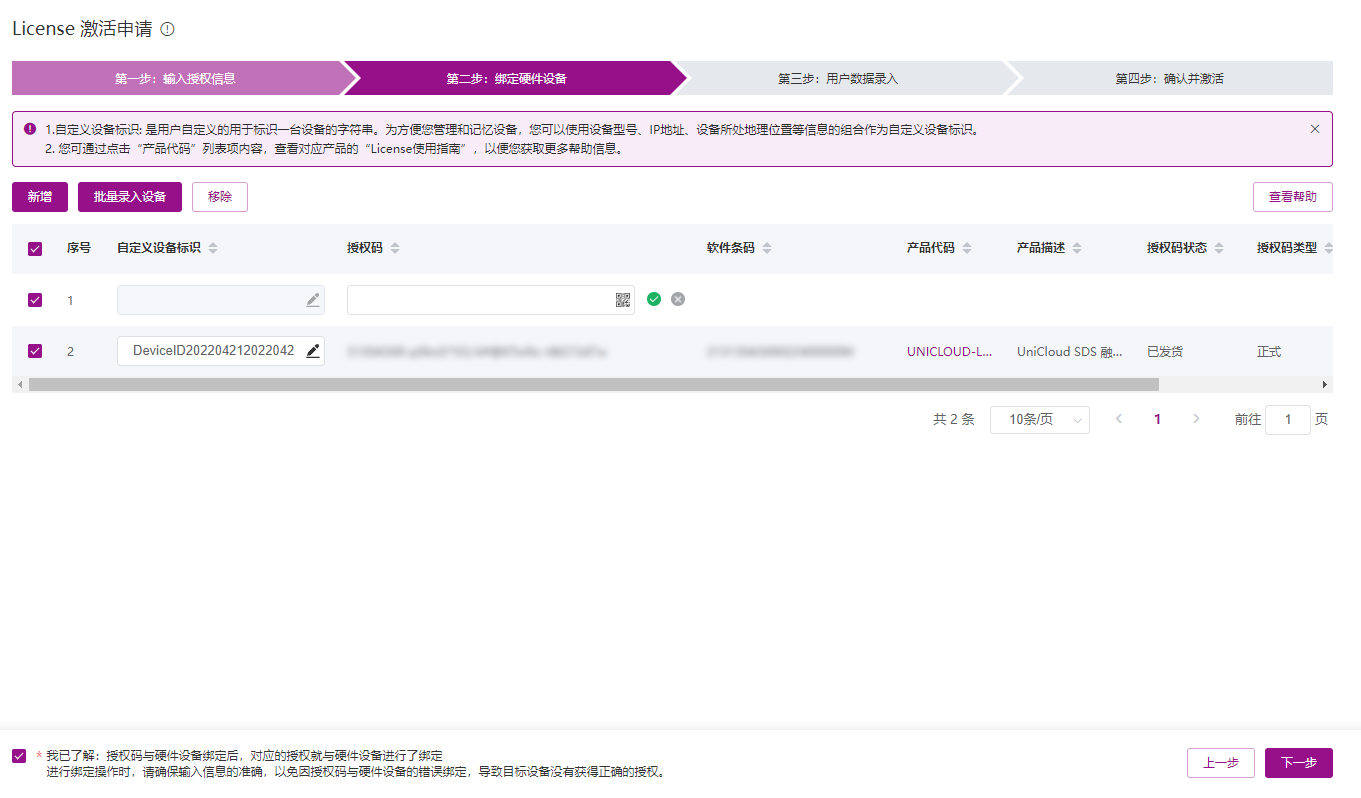This screenshot has width=1361, height=798.
Task: Click the 批量录入设备 button
Action: click(x=130, y=197)
